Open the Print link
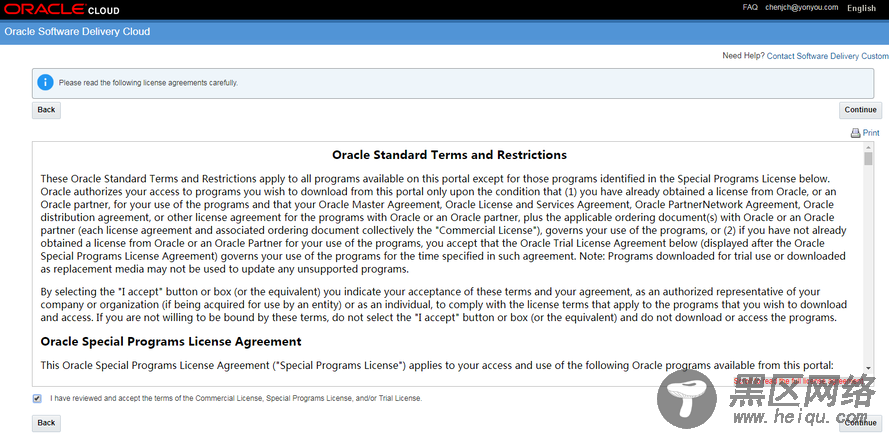 coord(871,133)
